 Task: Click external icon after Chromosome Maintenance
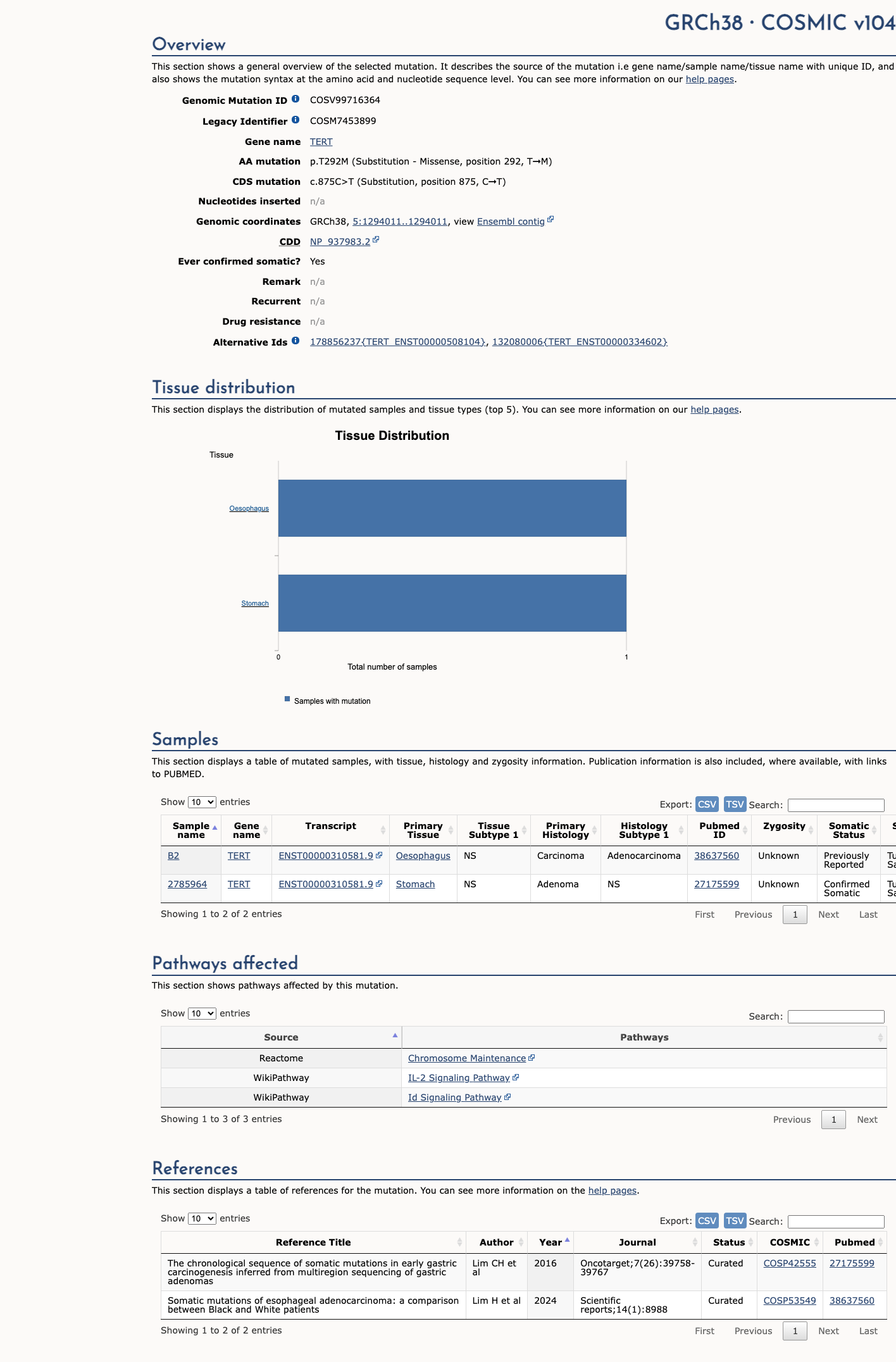(x=532, y=1058)
